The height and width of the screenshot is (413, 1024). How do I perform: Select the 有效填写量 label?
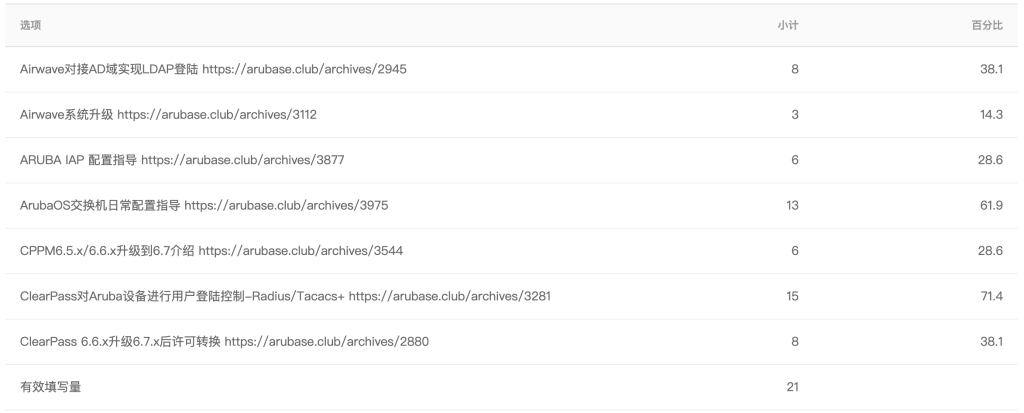[x=50, y=387]
